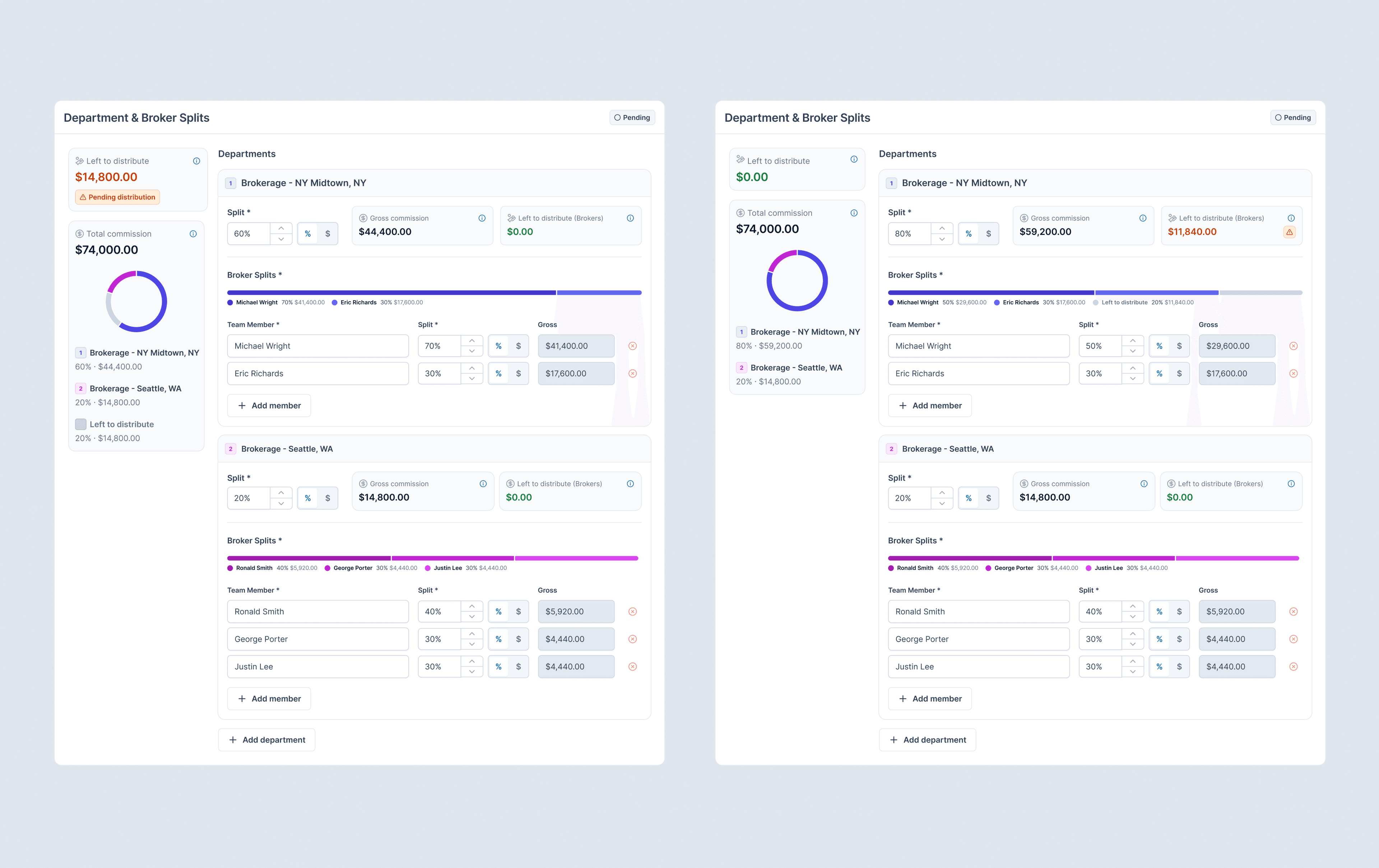
Task: Click info icon on left panel's Total commission card
Action: tap(193, 233)
